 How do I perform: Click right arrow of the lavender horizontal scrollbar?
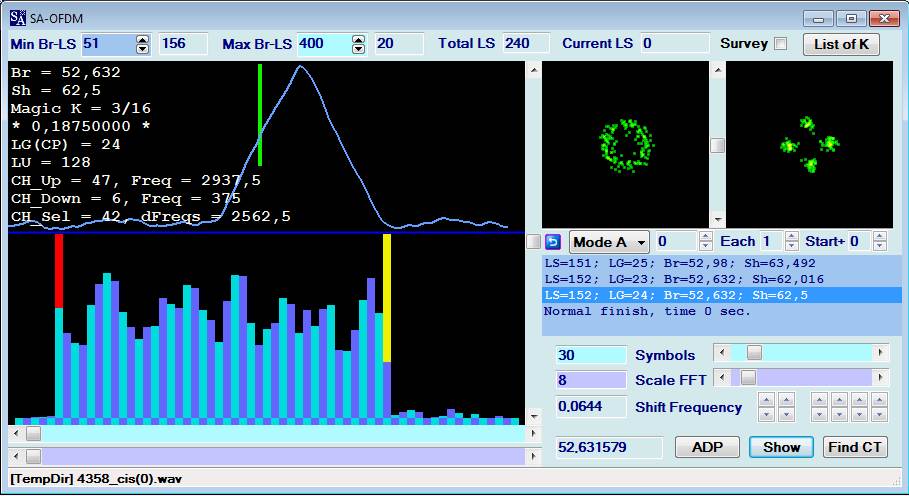(x=533, y=457)
